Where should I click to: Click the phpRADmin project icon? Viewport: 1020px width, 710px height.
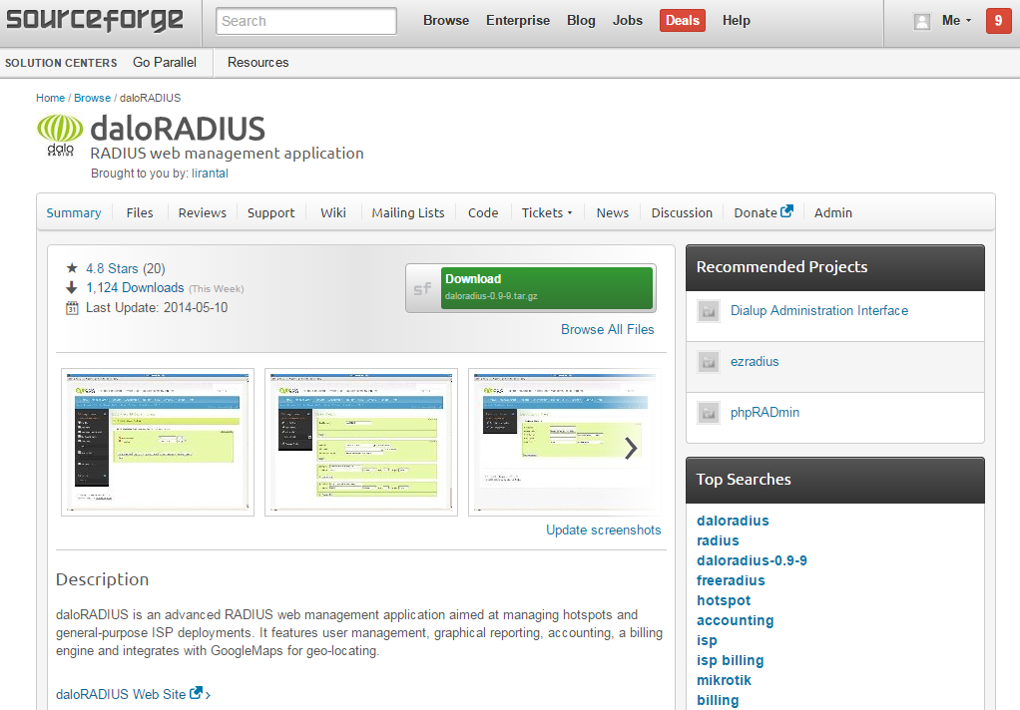[708, 412]
